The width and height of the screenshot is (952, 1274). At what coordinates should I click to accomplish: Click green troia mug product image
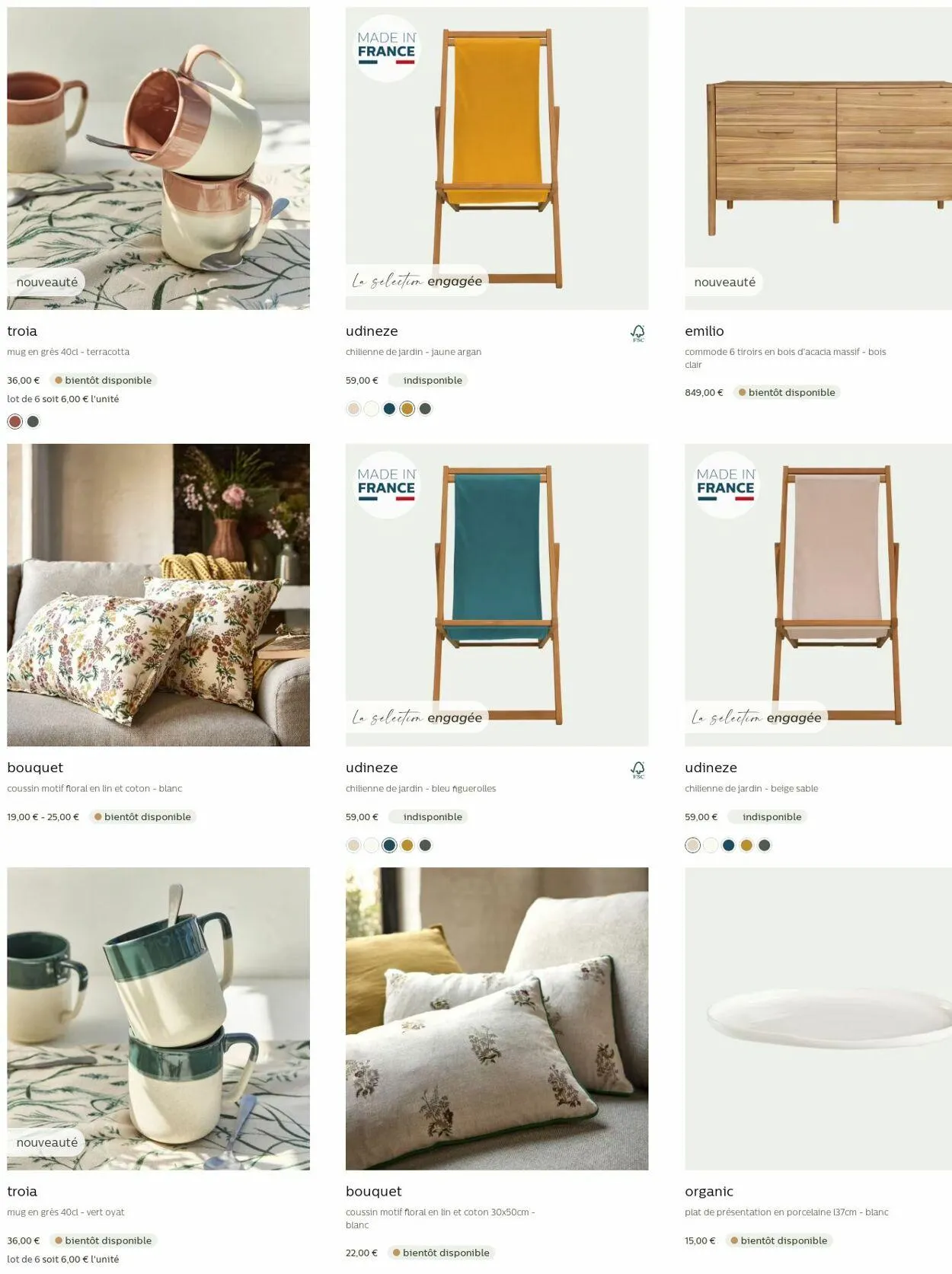[158, 1018]
